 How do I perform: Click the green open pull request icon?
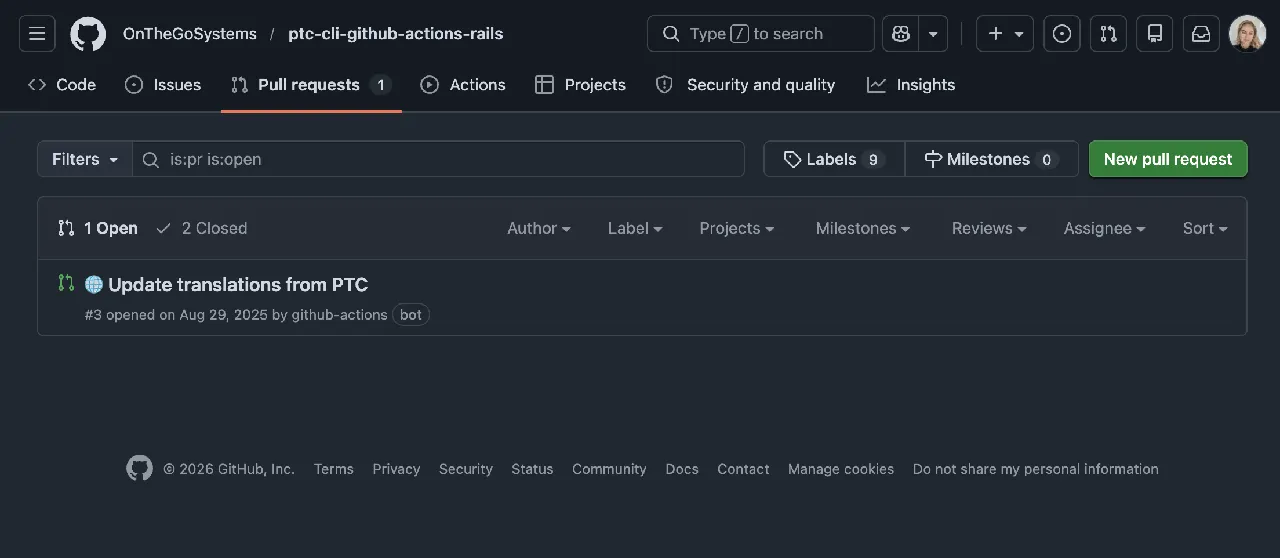pyautogui.click(x=66, y=283)
